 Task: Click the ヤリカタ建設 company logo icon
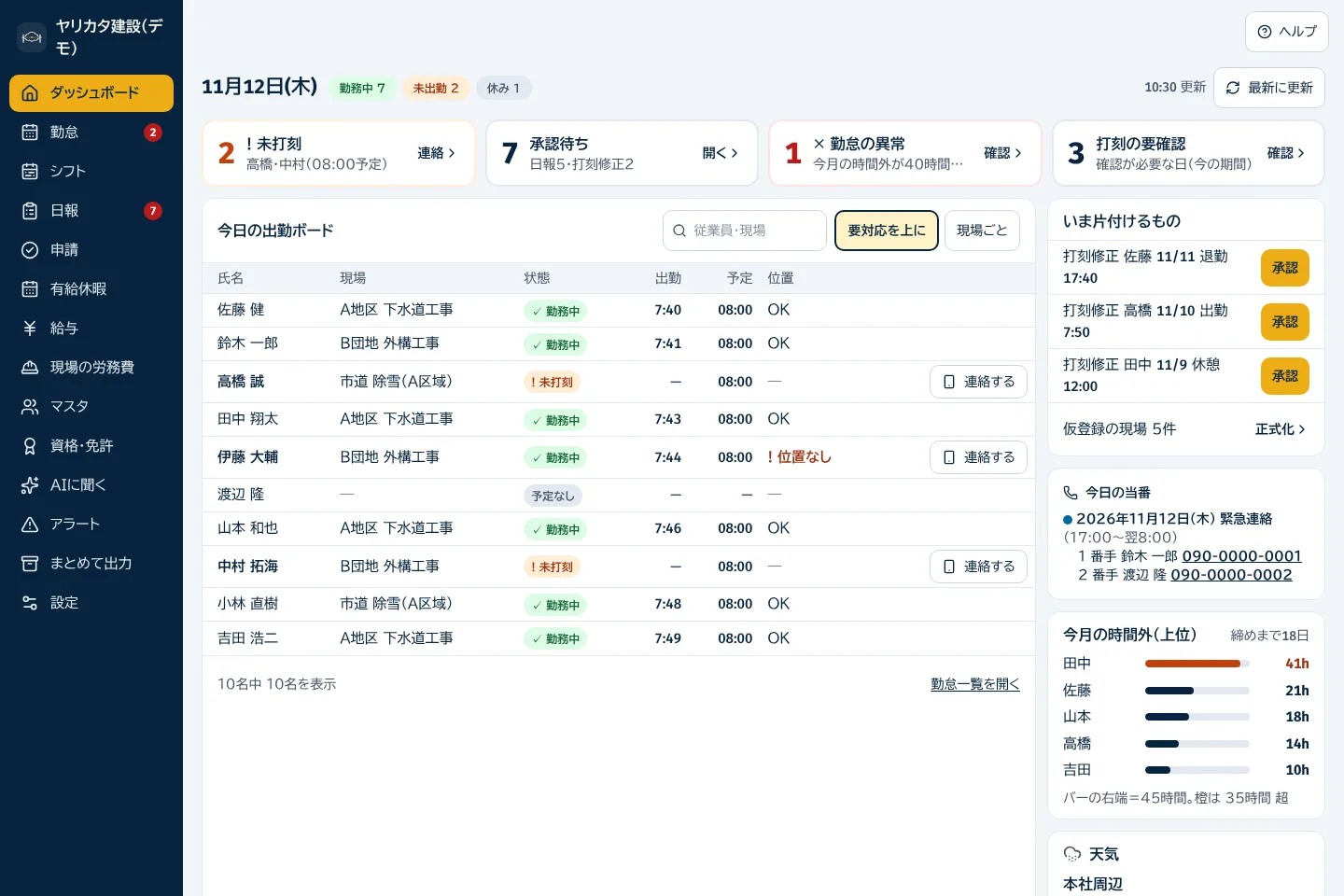click(32, 37)
